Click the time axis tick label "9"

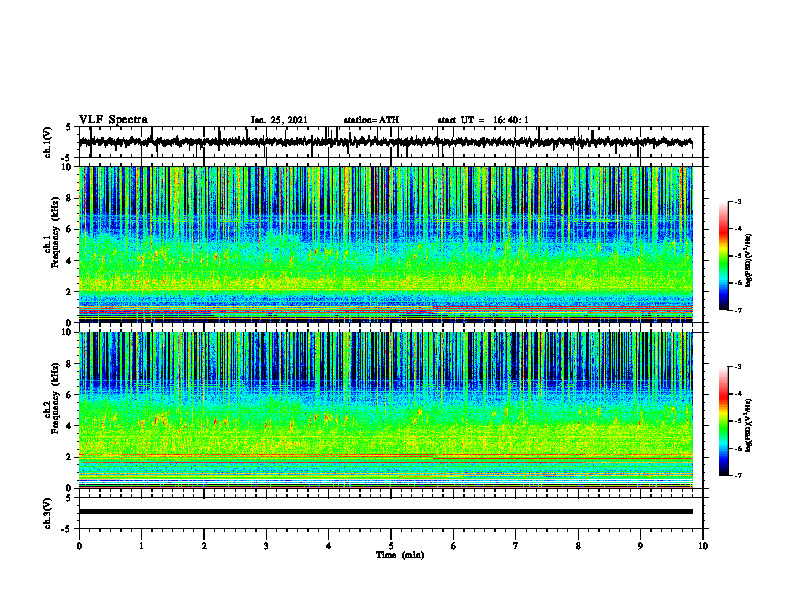(x=640, y=546)
